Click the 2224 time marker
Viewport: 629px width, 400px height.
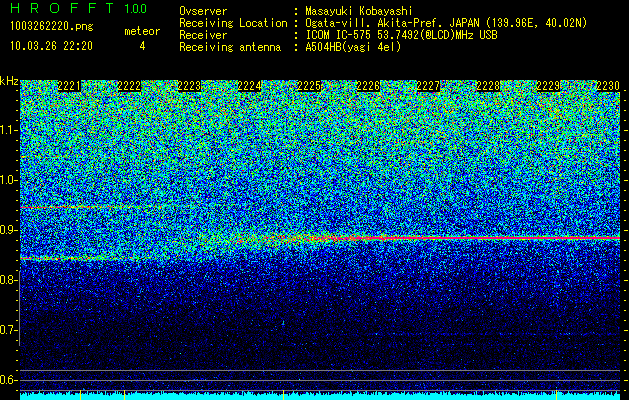pyautogui.click(x=249, y=86)
